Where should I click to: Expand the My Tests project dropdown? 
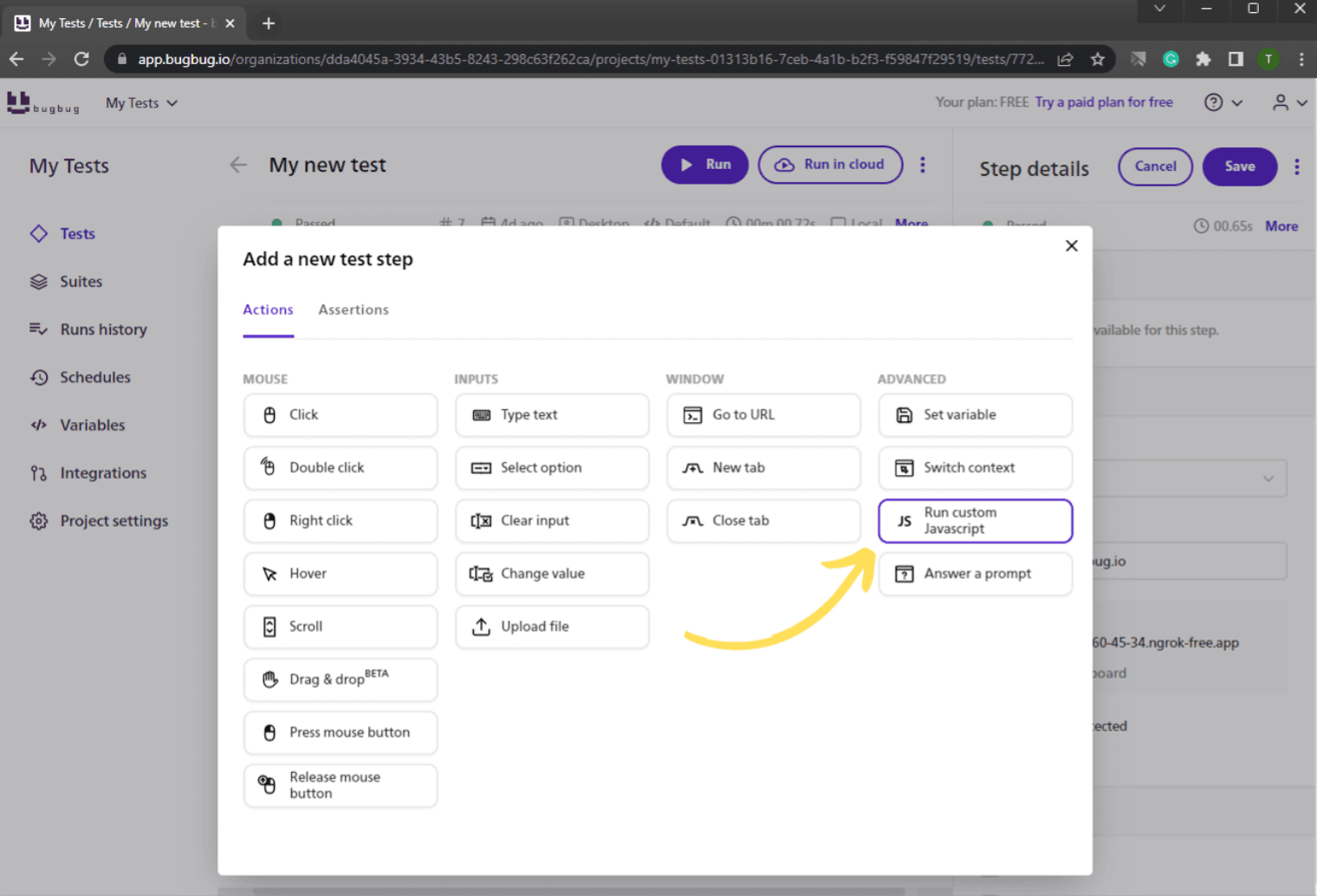(141, 103)
